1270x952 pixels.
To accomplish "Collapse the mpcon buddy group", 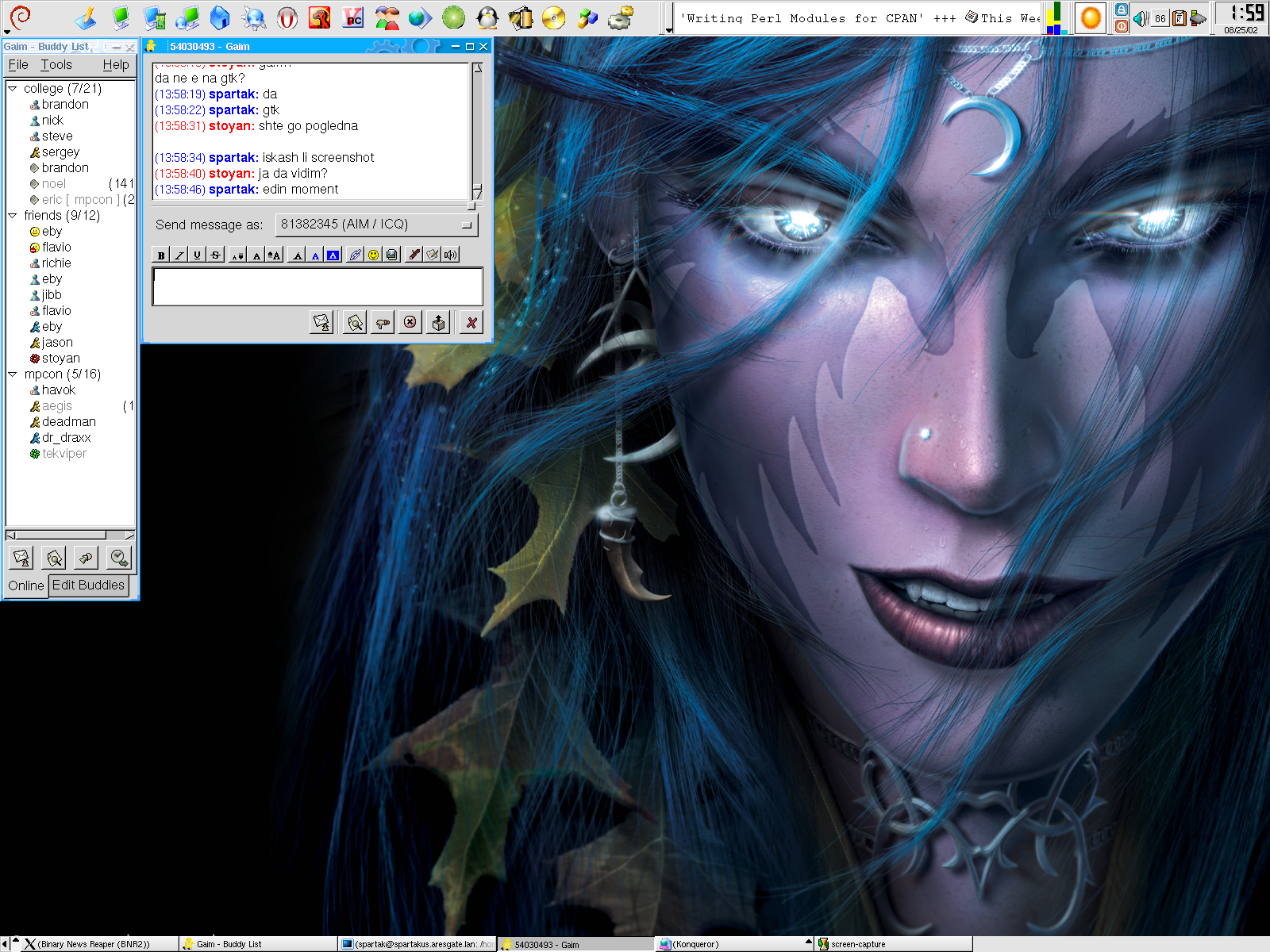I will point(13,374).
